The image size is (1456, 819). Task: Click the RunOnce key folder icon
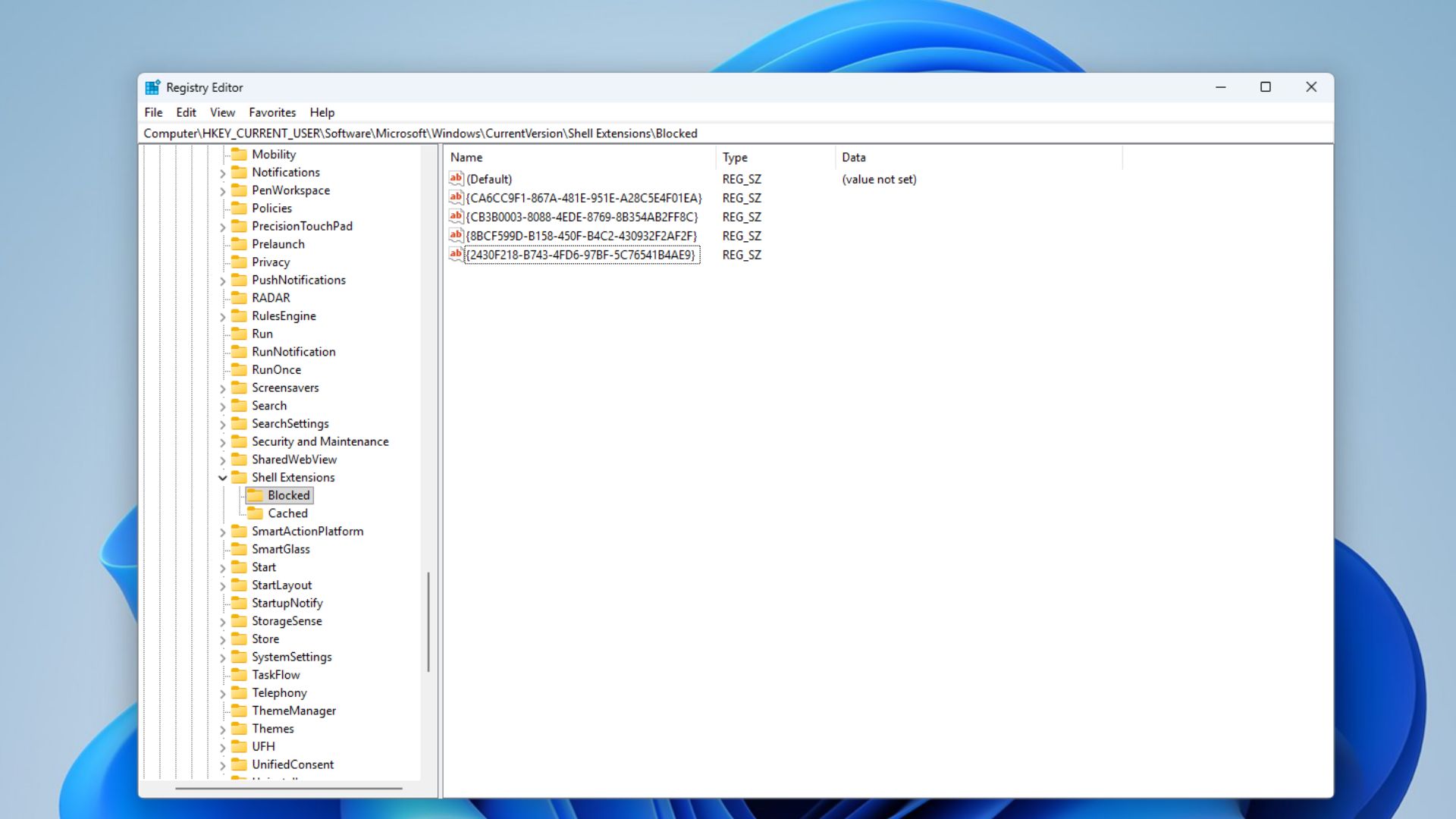click(x=240, y=369)
